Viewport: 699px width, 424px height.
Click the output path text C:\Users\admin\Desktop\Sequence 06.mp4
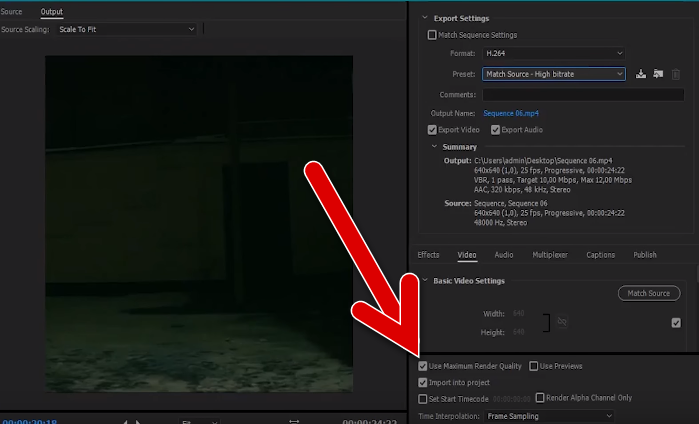pos(543,161)
